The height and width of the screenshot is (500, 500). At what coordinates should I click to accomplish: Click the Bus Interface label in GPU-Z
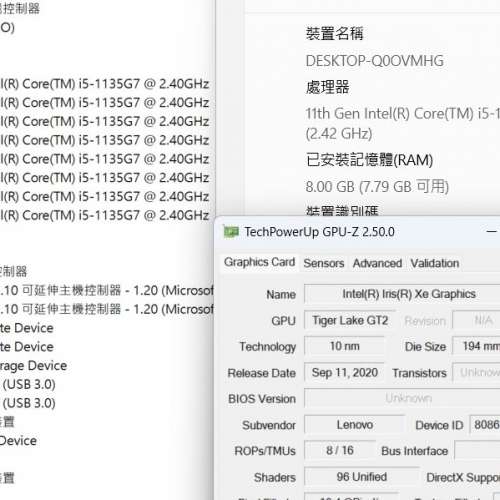point(415,451)
